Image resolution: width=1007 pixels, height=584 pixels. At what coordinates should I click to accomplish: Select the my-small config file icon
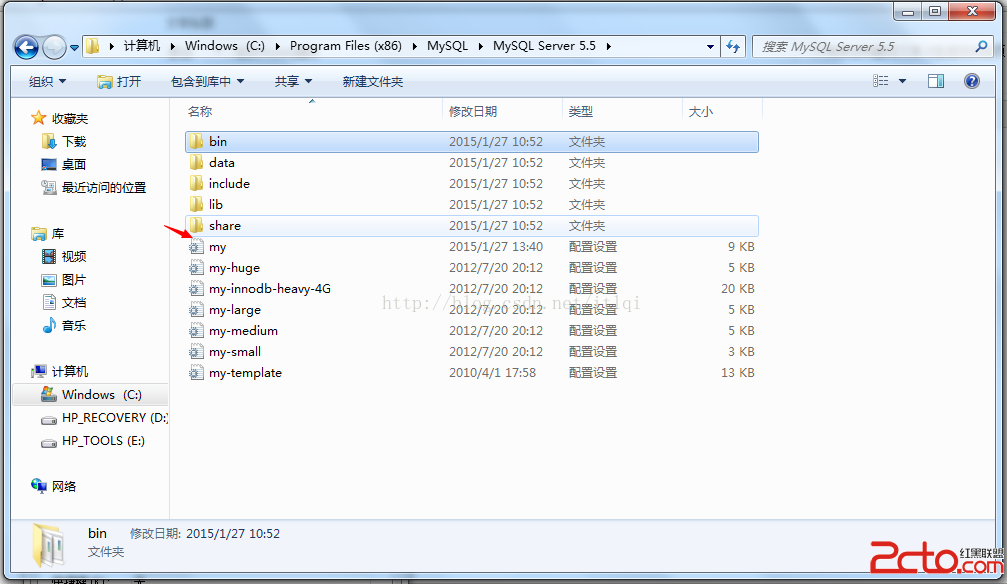point(196,352)
